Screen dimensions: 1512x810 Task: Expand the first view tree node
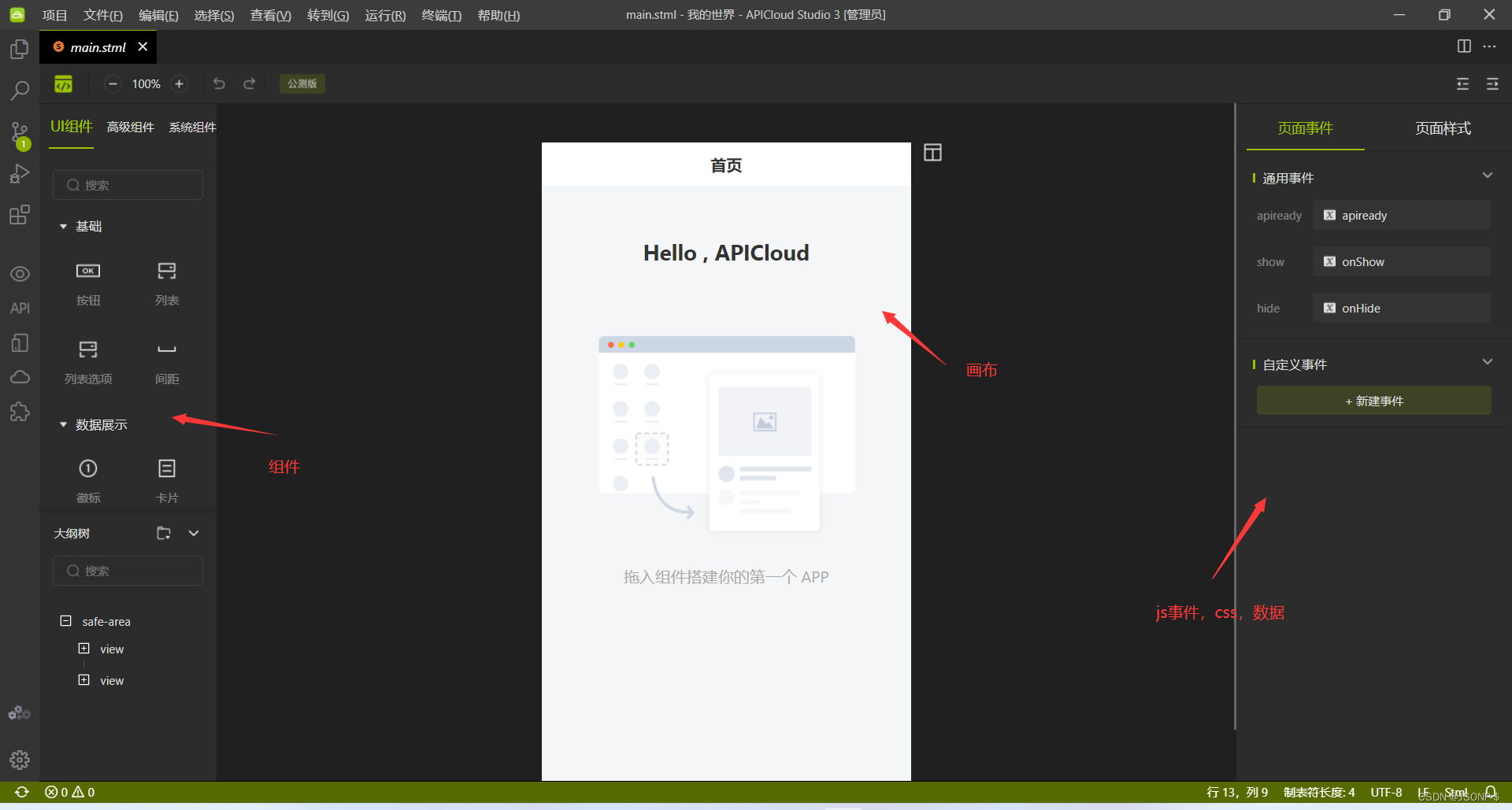(x=84, y=649)
